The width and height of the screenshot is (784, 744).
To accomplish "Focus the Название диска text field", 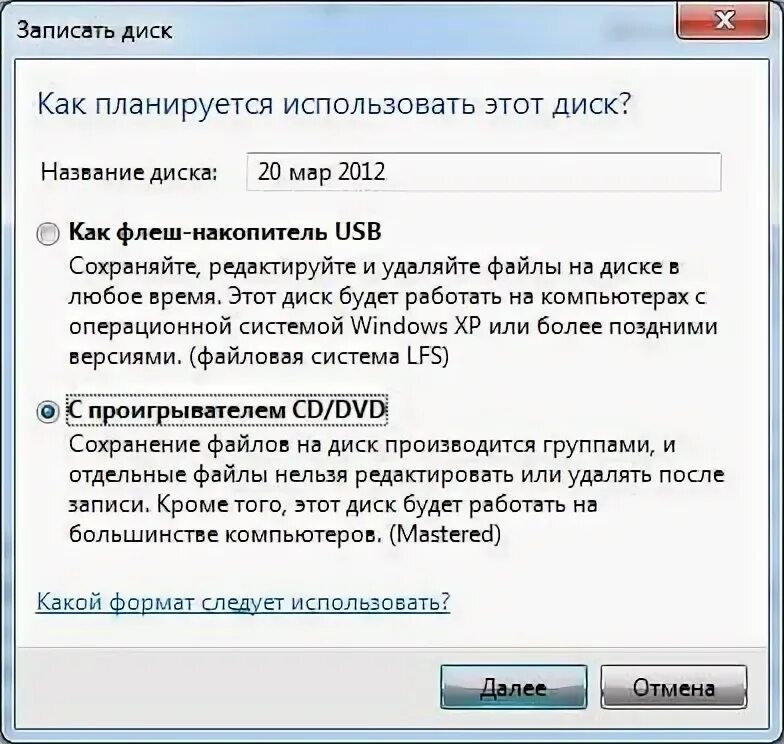I will pos(484,172).
